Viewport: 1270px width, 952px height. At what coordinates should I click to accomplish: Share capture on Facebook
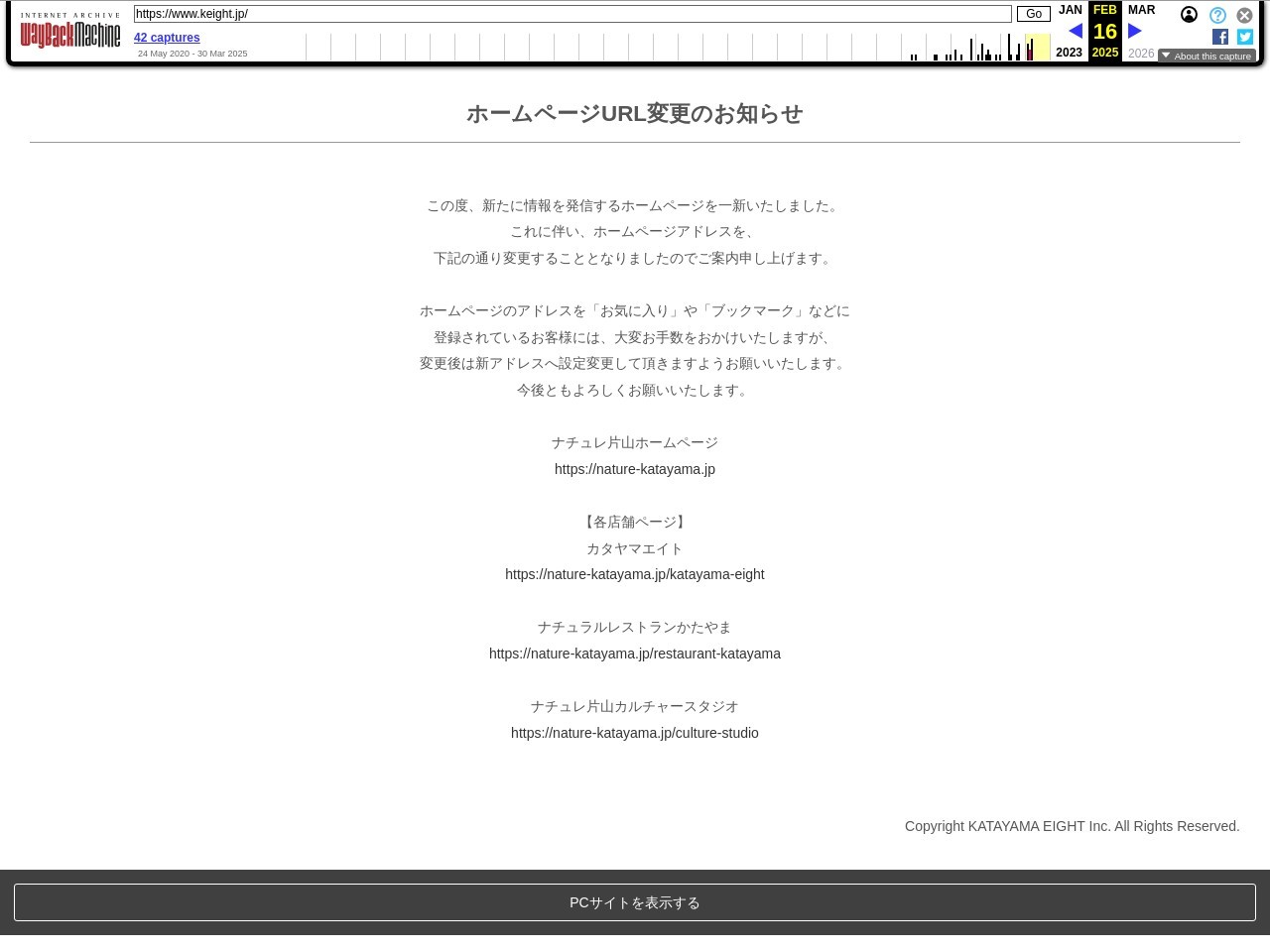coord(1220,37)
